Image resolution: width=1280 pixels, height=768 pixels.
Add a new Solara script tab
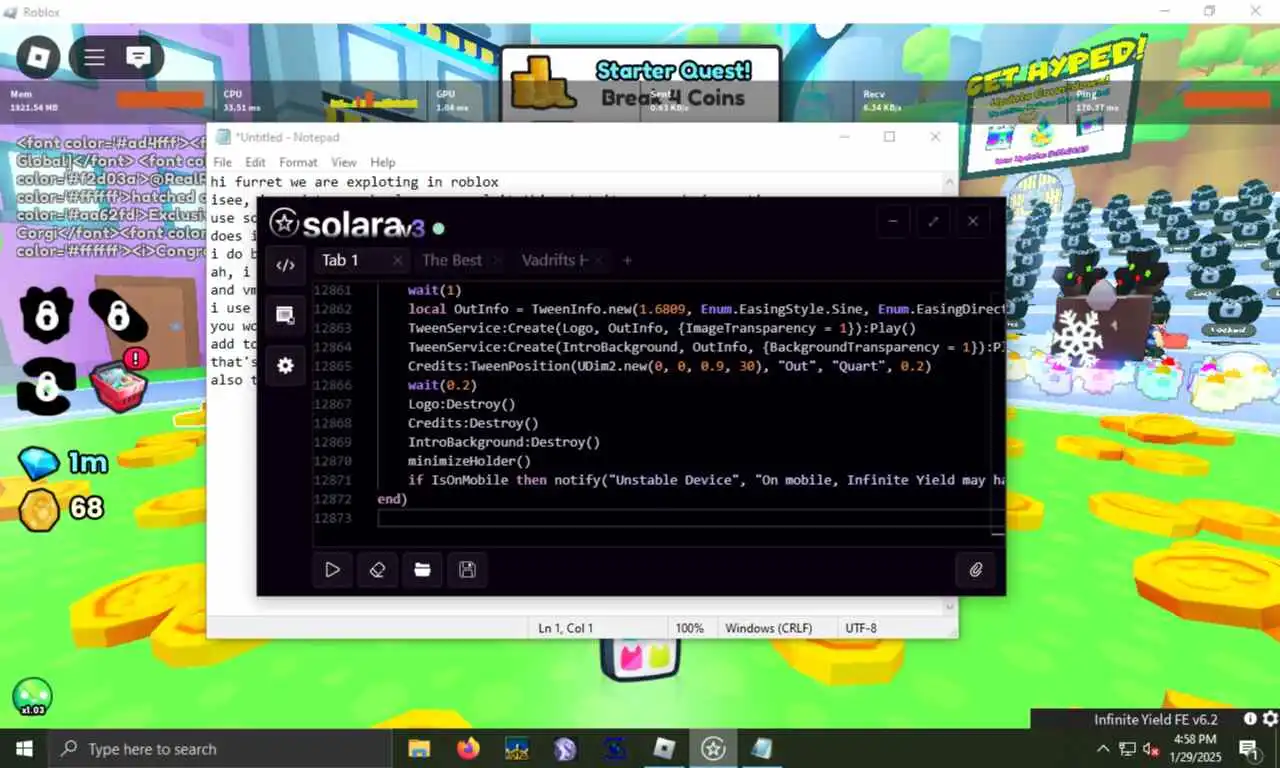click(x=627, y=260)
